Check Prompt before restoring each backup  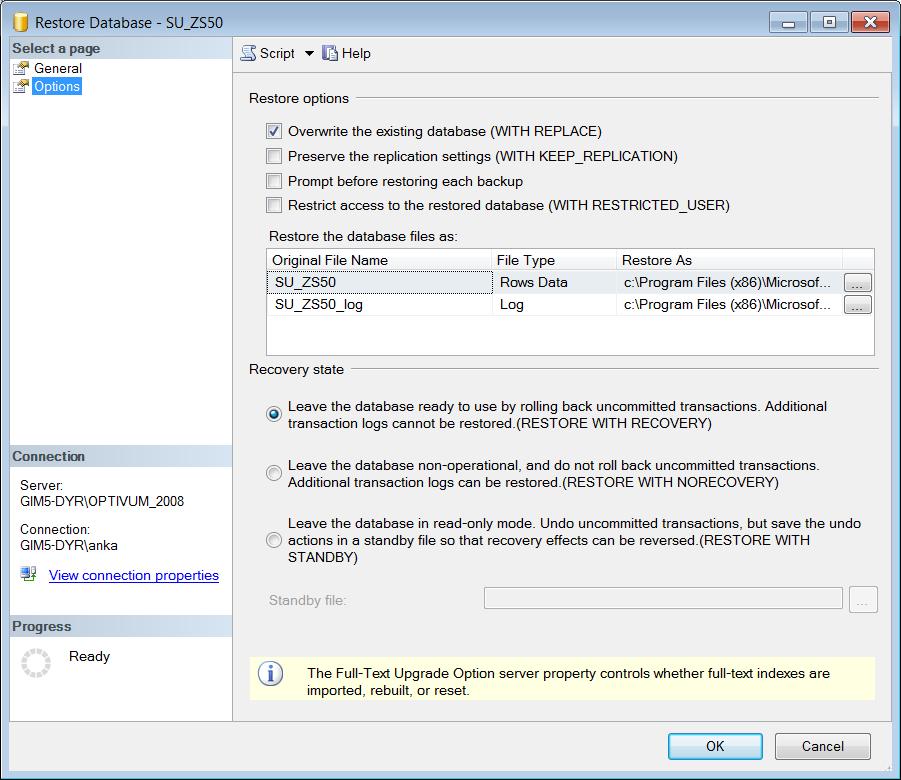click(x=274, y=181)
